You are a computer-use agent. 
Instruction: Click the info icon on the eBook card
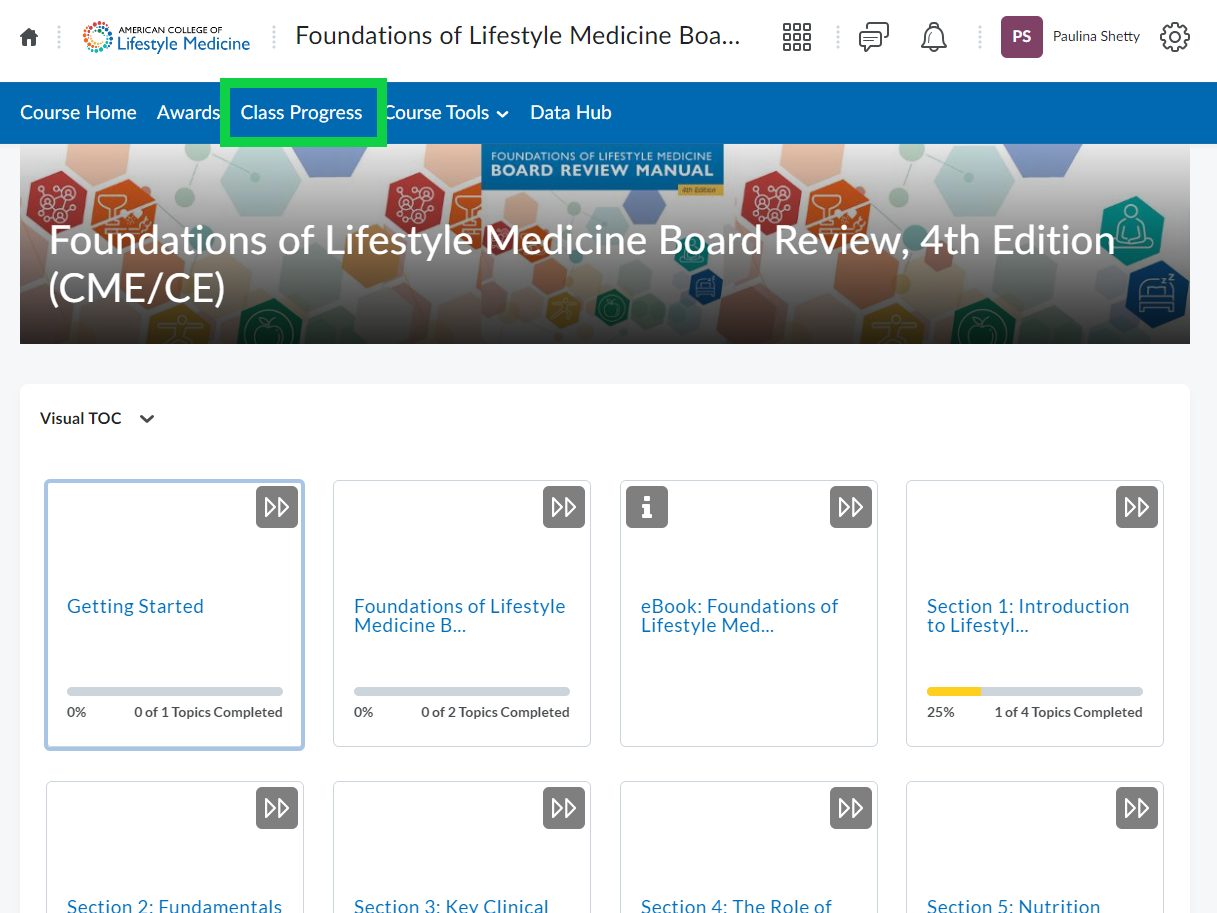point(647,507)
